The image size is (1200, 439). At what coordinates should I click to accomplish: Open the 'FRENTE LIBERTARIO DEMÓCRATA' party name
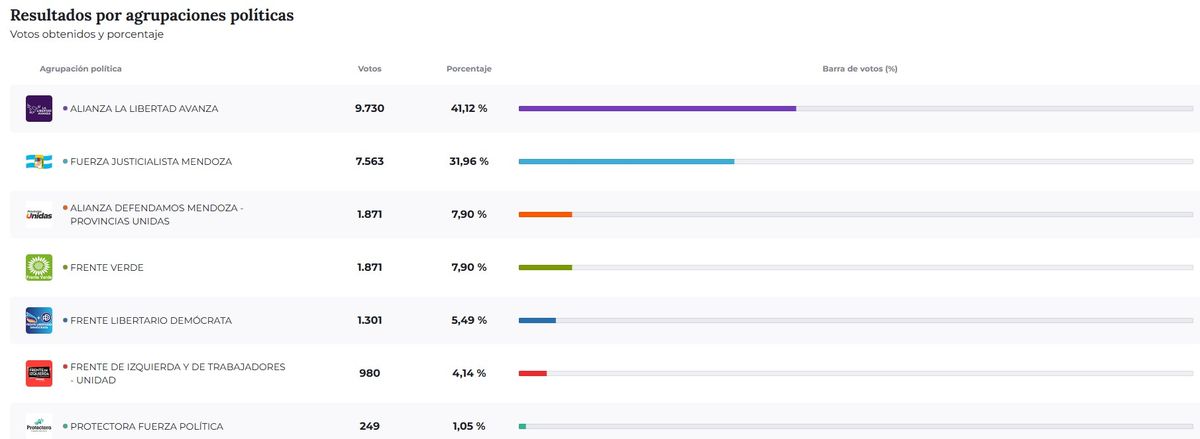click(x=150, y=320)
